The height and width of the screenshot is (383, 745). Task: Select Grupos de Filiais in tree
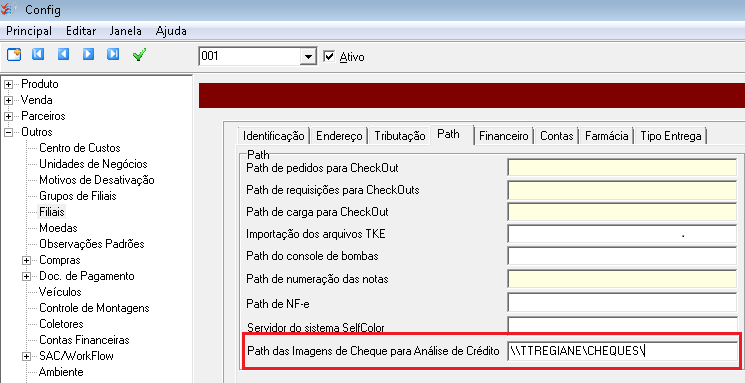78,196
